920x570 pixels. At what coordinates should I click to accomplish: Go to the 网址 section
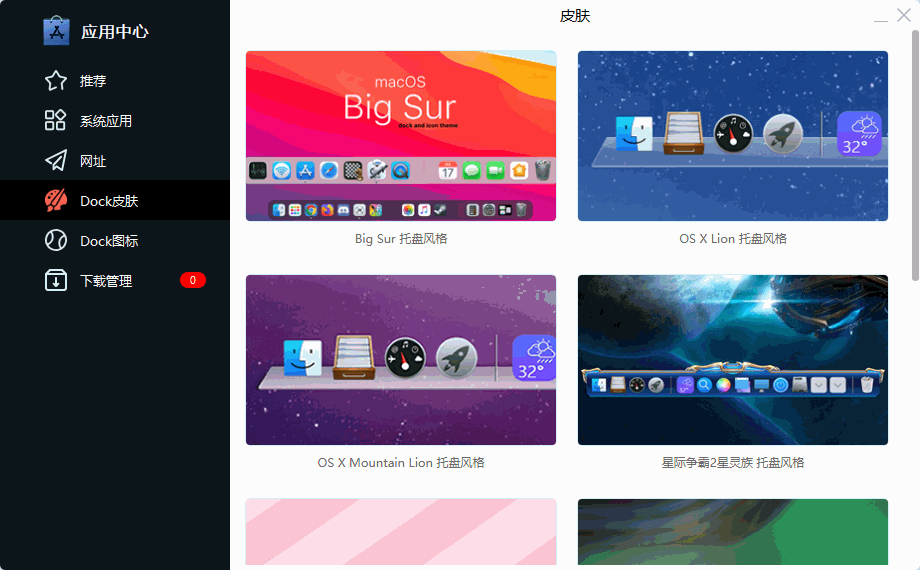click(x=115, y=160)
